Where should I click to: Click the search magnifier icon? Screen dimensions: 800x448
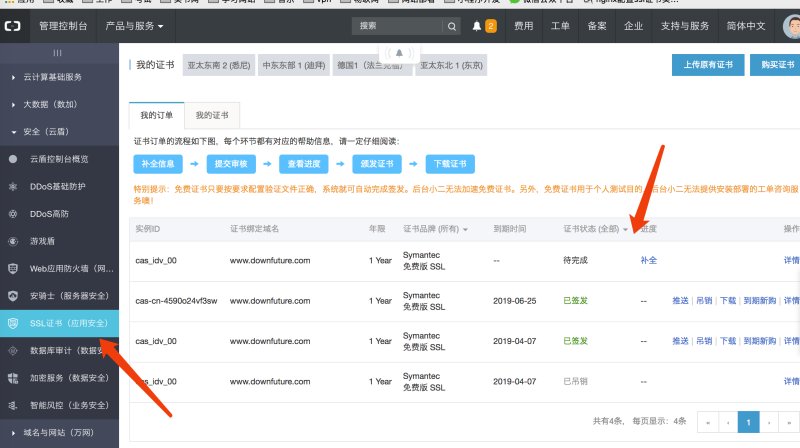452,27
